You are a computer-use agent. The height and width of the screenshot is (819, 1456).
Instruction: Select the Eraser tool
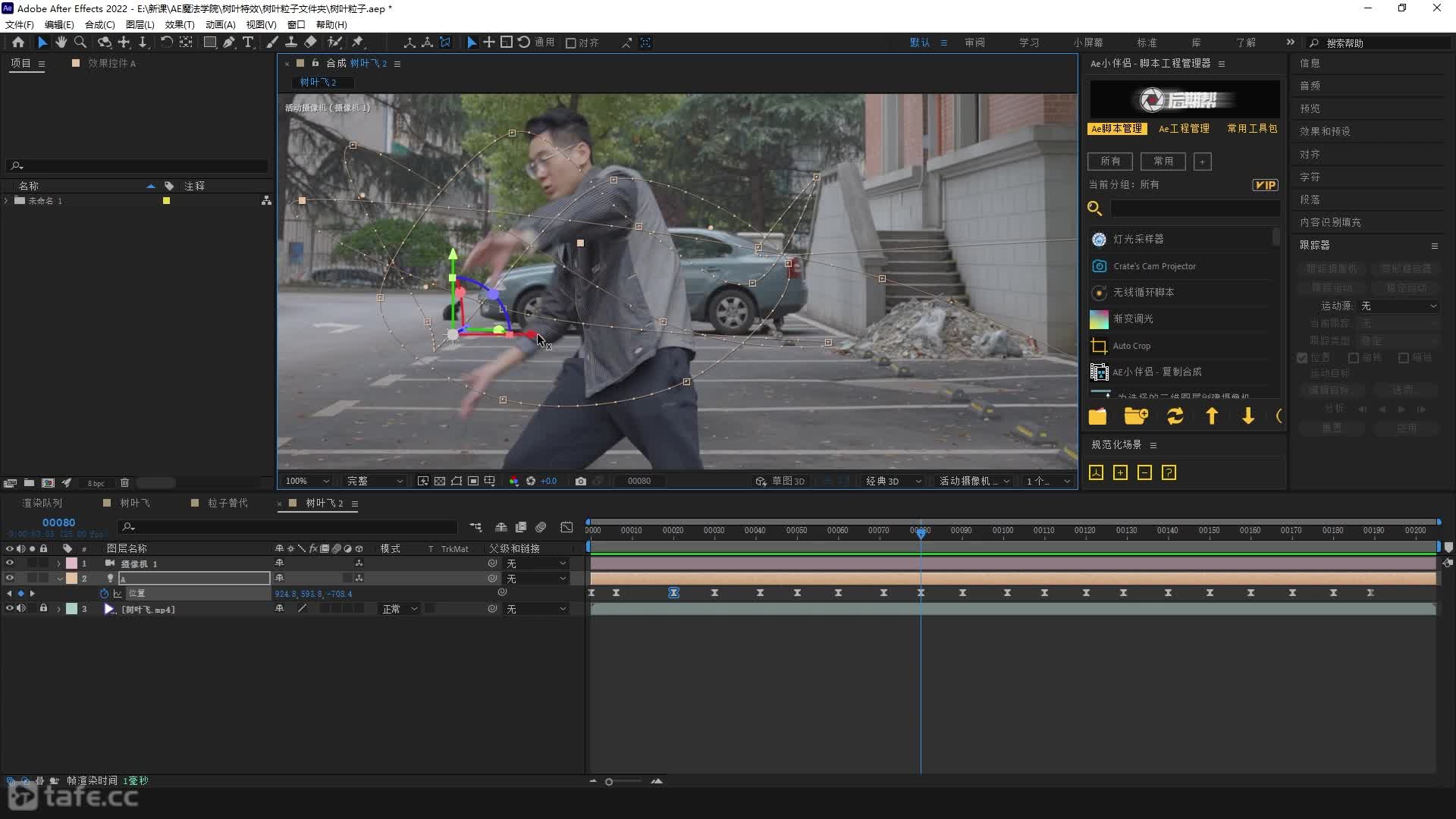[310, 42]
